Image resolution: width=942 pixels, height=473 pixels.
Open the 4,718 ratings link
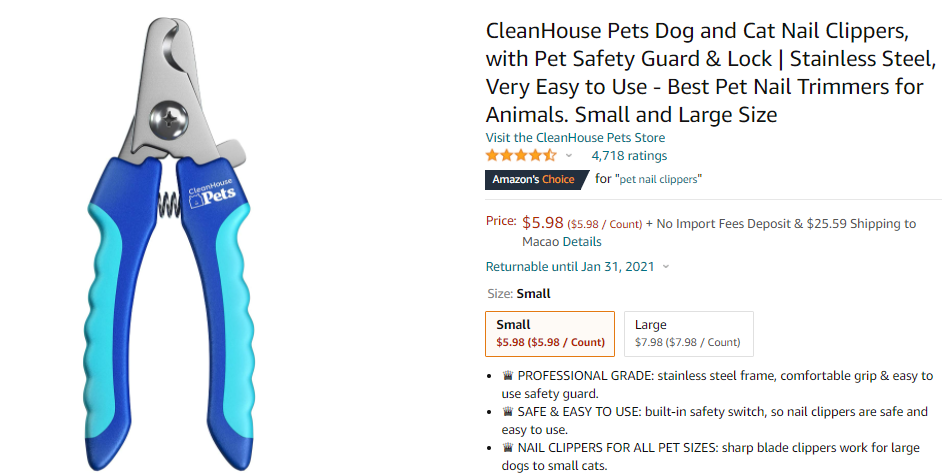[x=629, y=156]
